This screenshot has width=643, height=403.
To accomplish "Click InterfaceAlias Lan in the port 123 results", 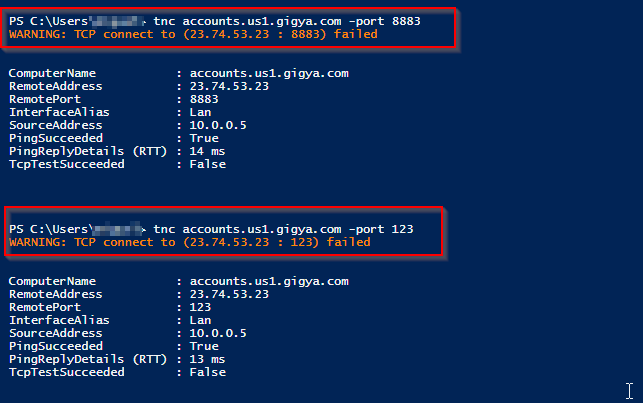I will click(x=201, y=321).
